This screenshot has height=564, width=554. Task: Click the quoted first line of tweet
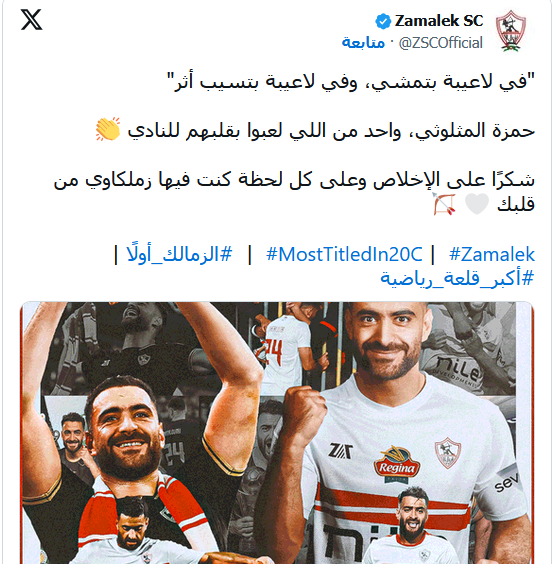coord(351,81)
